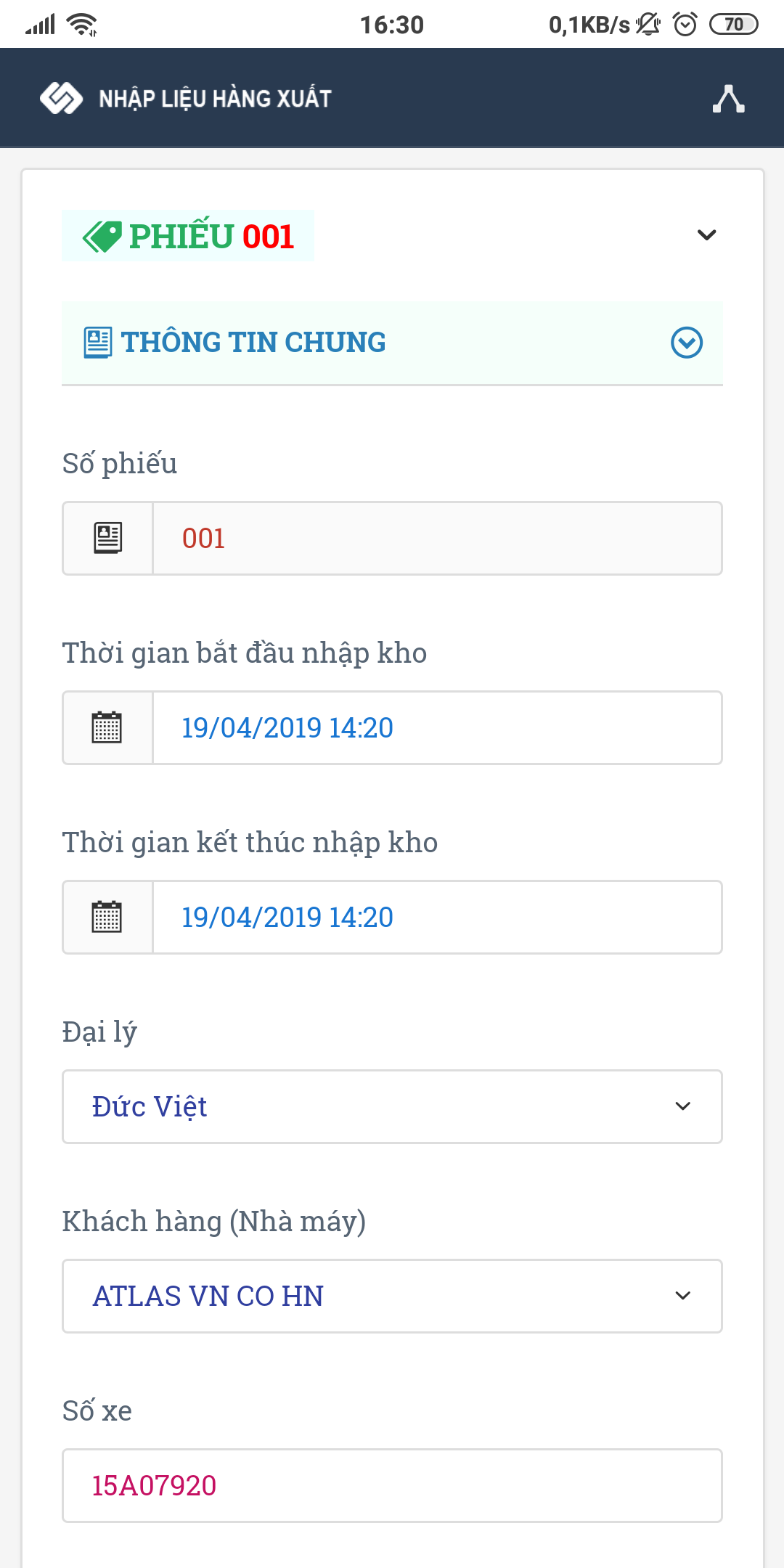Click the document icon next to THÔNG TIN CHUNG

pyautogui.click(x=98, y=343)
